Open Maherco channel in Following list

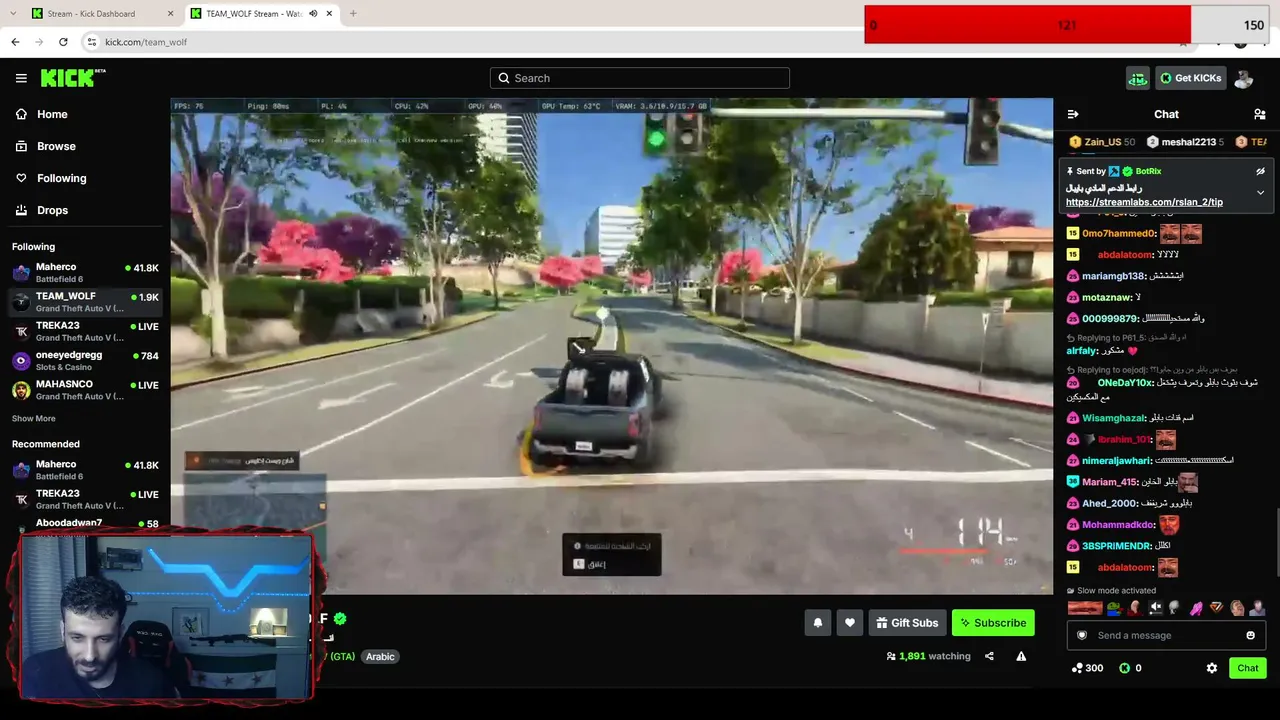pyautogui.click(x=85, y=272)
